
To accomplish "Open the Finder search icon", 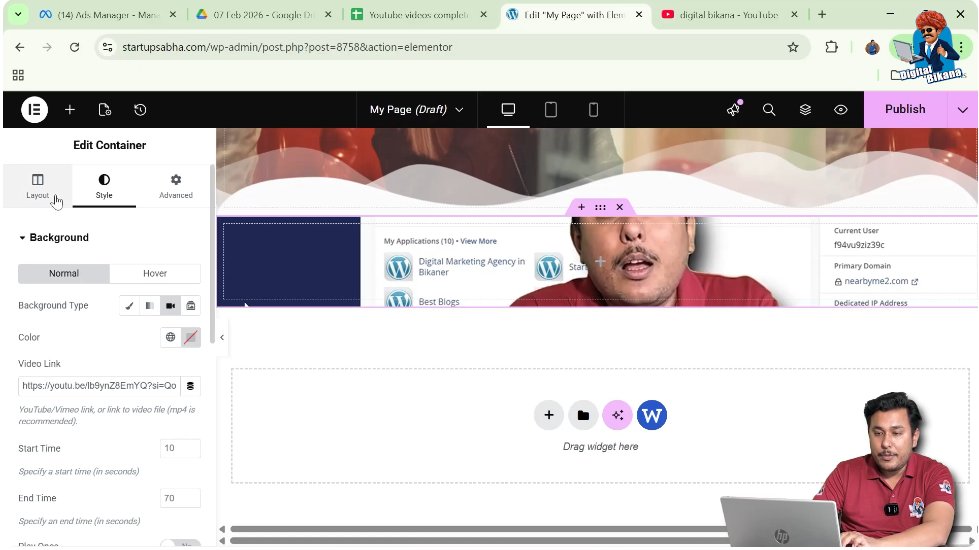I will (x=769, y=110).
